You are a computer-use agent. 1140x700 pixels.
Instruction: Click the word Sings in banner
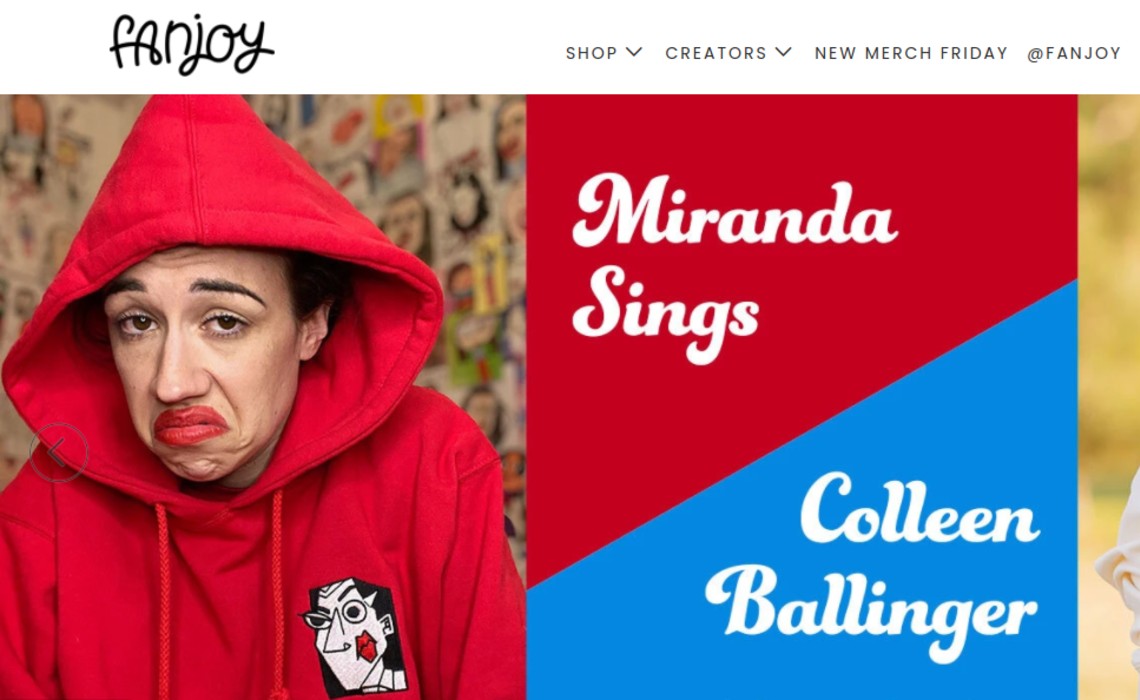665,313
